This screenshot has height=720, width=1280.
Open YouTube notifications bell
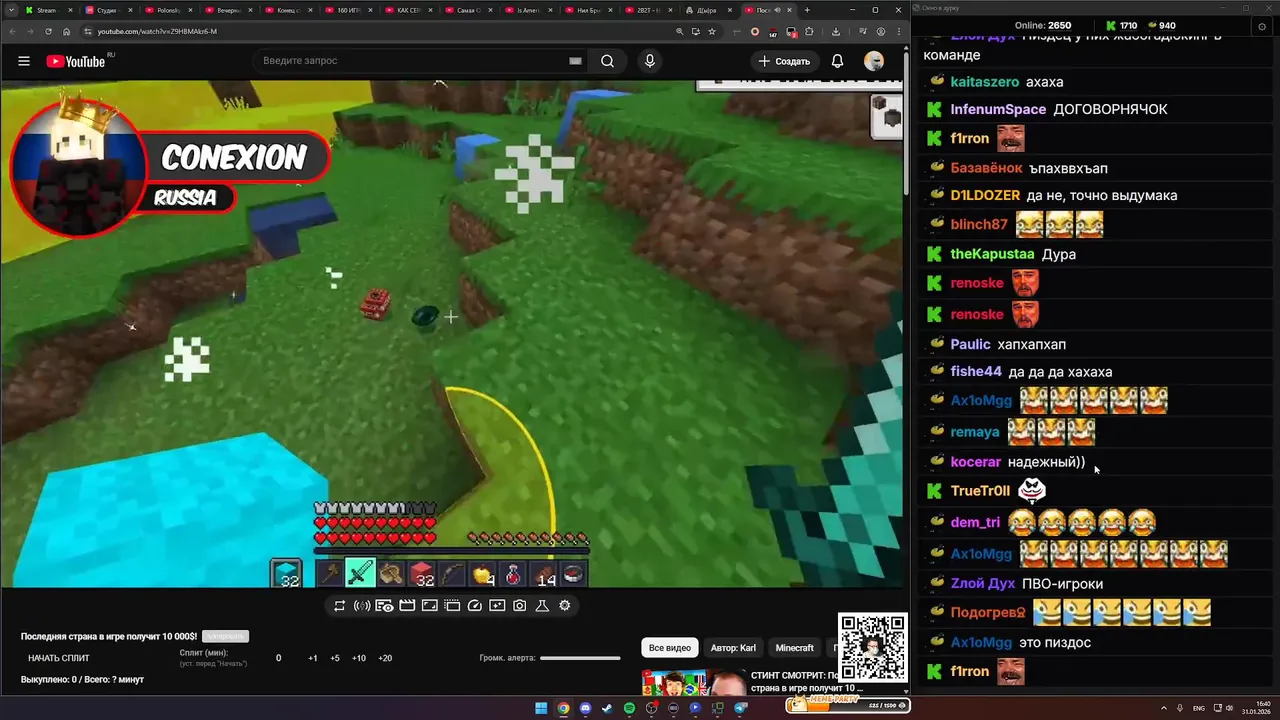[x=838, y=61]
